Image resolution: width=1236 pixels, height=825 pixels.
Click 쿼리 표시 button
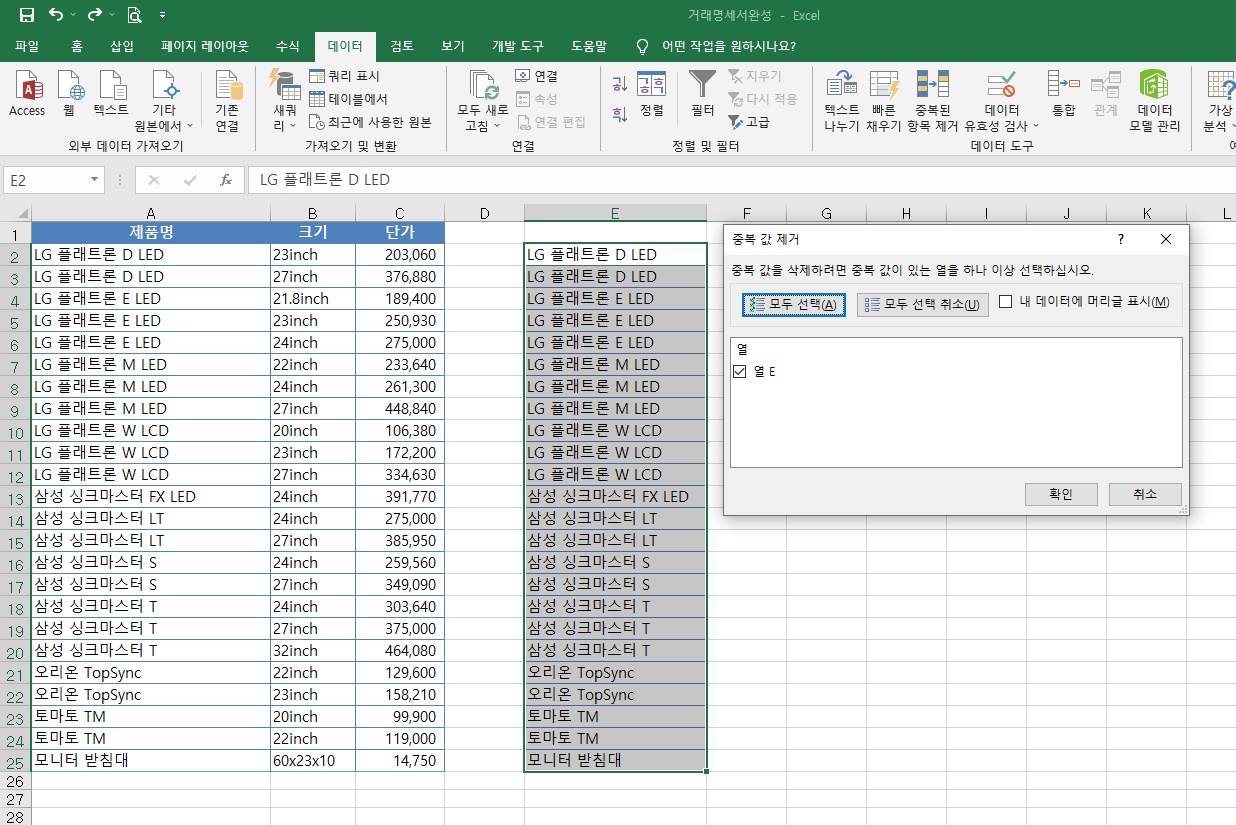tap(345, 76)
